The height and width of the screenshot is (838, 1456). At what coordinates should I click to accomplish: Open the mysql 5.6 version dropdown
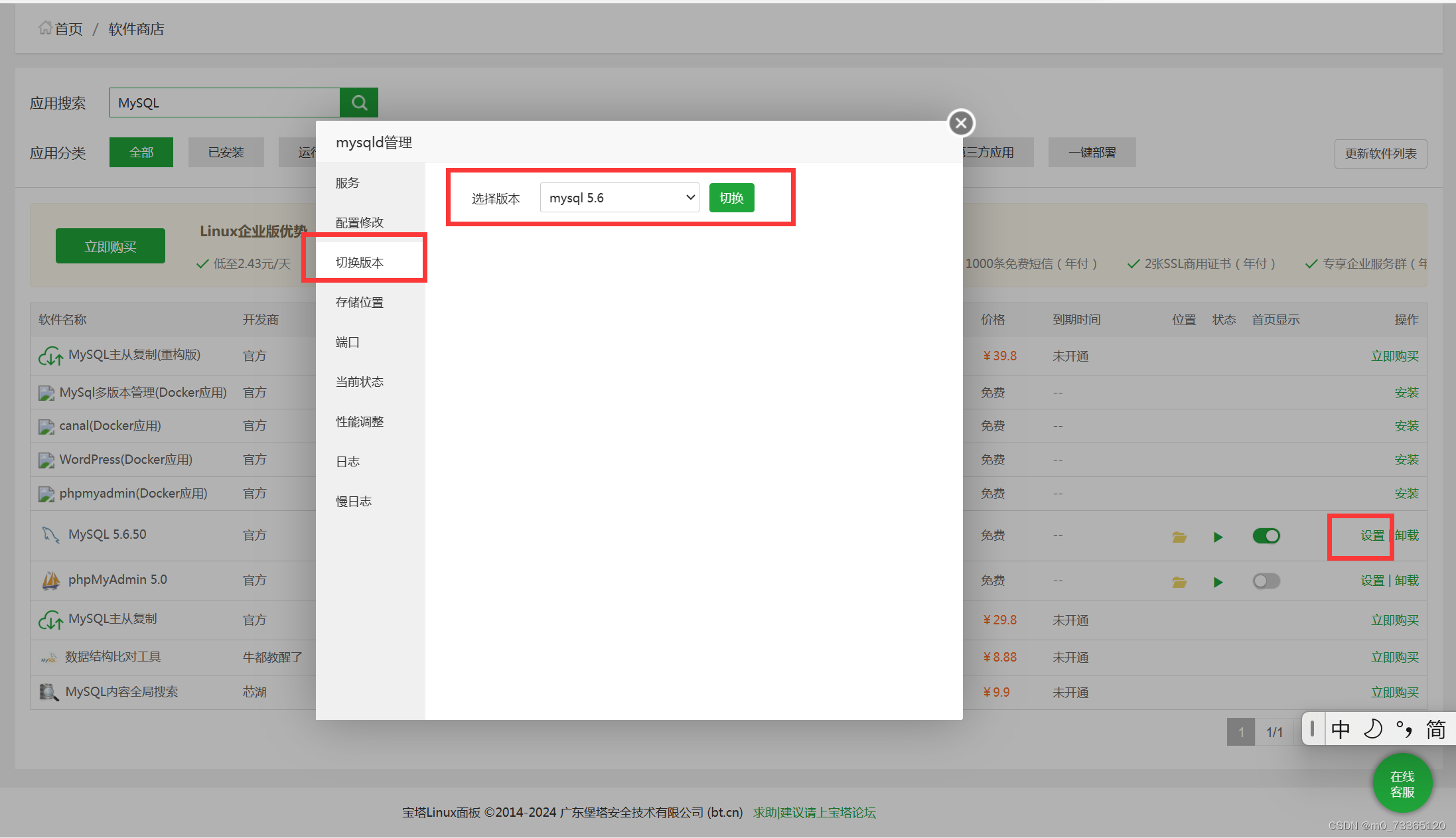click(x=619, y=198)
